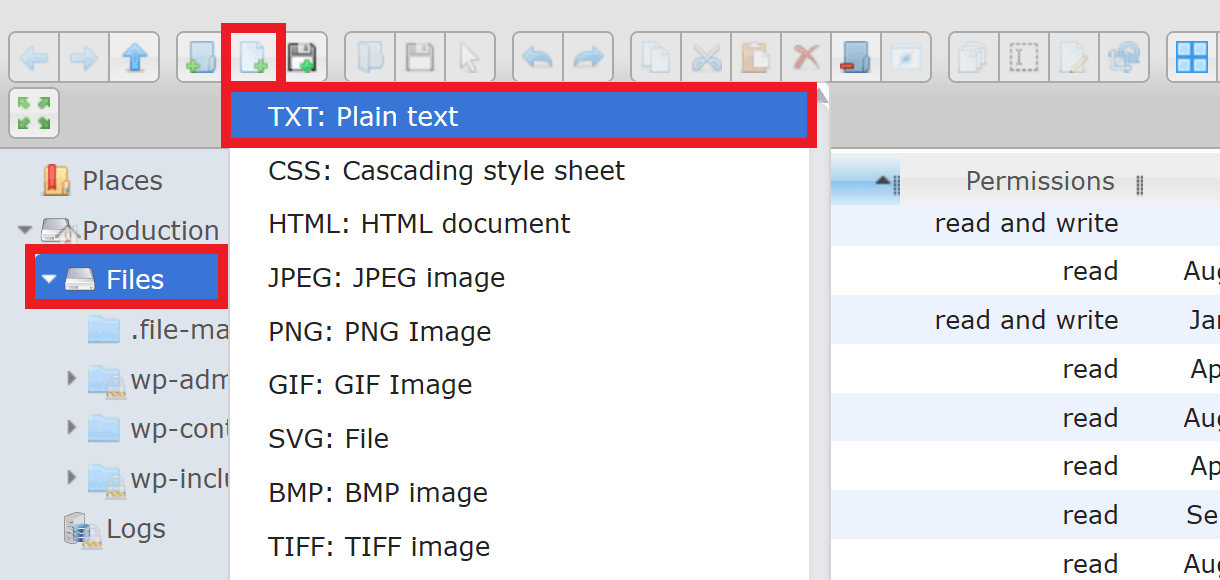The width and height of the screenshot is (1220, 580).
Task: Select PNG: PNG Image from the menu
Action: click(x=380, y=331)
